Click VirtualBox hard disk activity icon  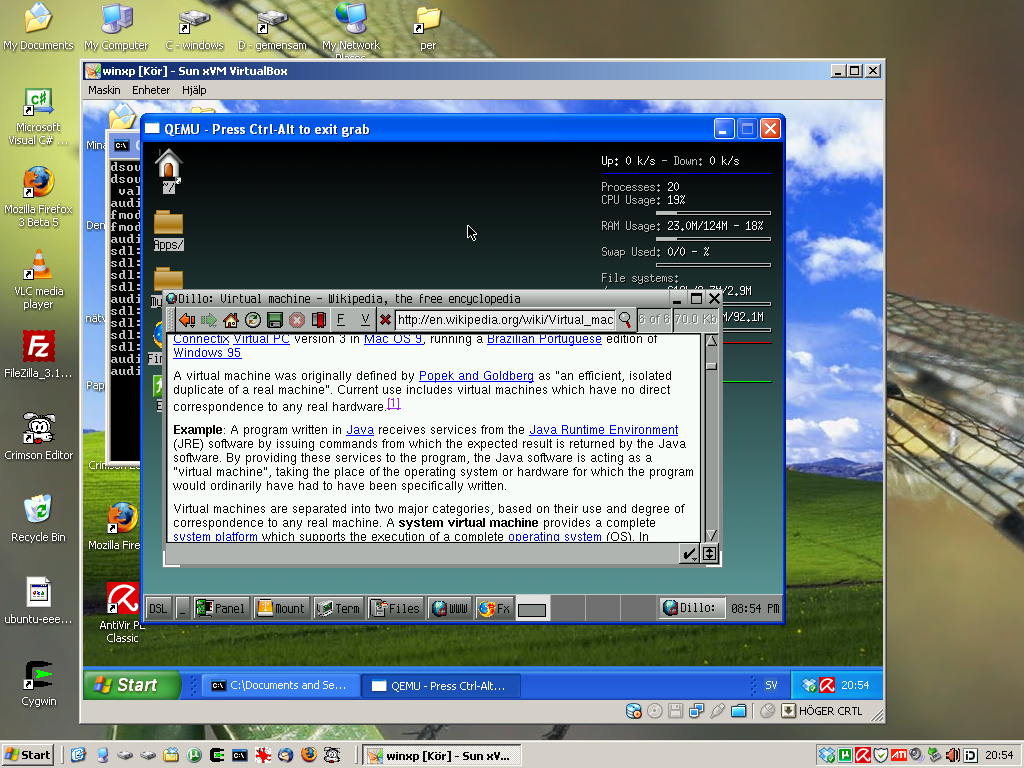pos(633,711)
